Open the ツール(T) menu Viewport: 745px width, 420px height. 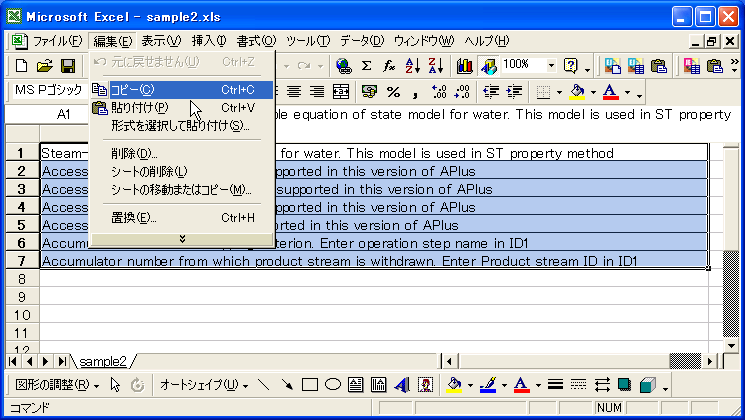308,41
